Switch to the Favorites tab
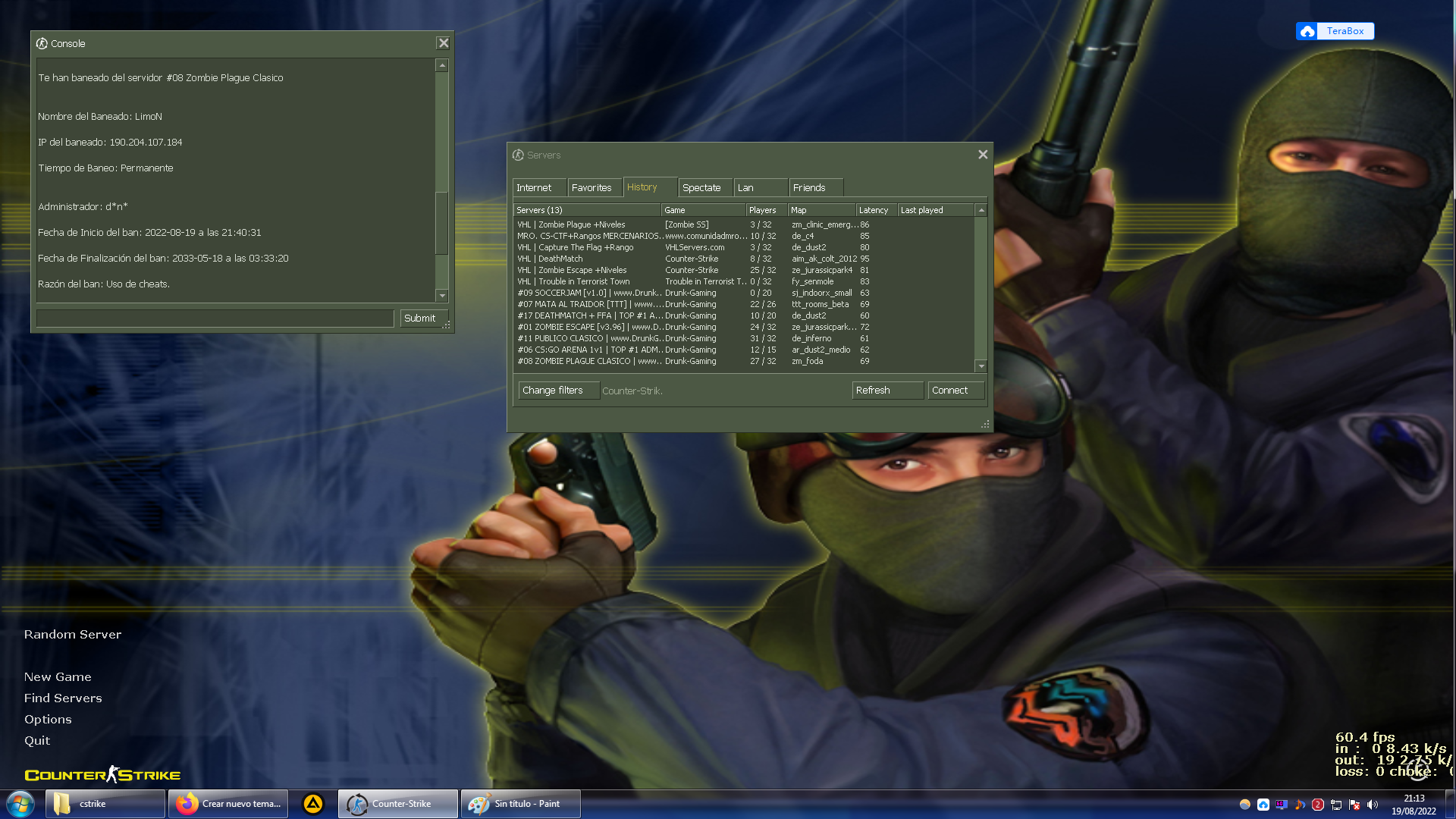Viewport: 1456px width, 819px height. pyautogui.click(x=595, y=187)
